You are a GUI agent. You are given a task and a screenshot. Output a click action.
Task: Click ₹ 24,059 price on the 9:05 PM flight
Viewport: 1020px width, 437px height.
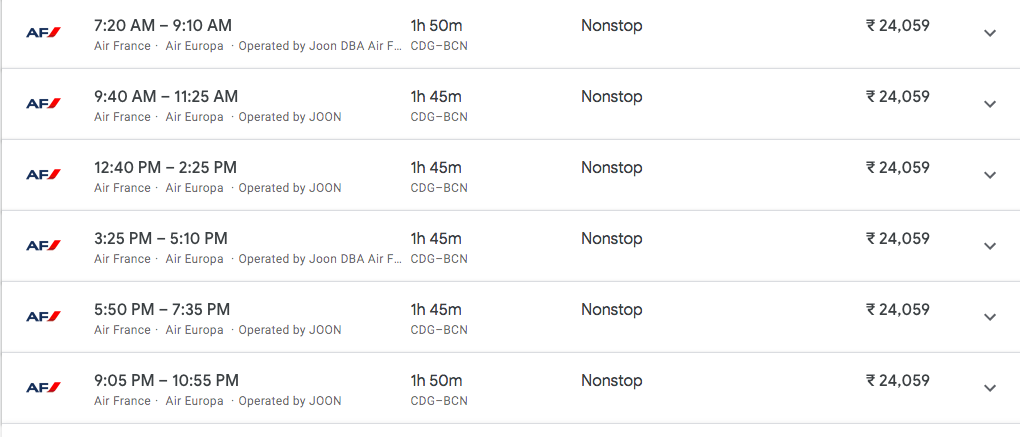897,380
